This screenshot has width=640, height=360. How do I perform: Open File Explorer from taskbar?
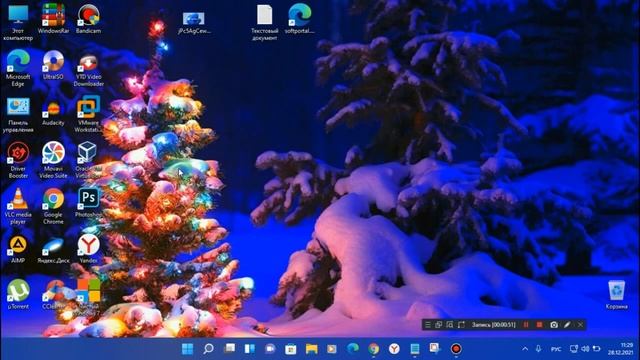(311, 349)
